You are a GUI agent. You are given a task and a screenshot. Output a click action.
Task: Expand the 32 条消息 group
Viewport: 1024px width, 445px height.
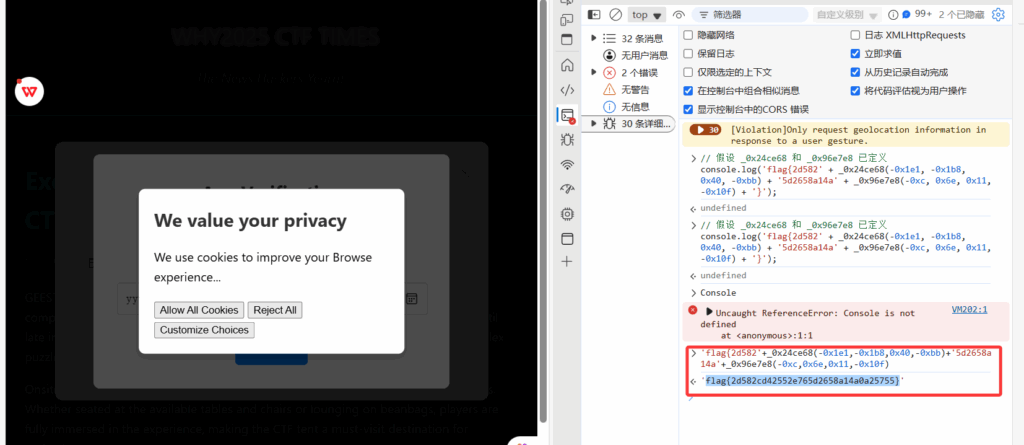(594, 38)
